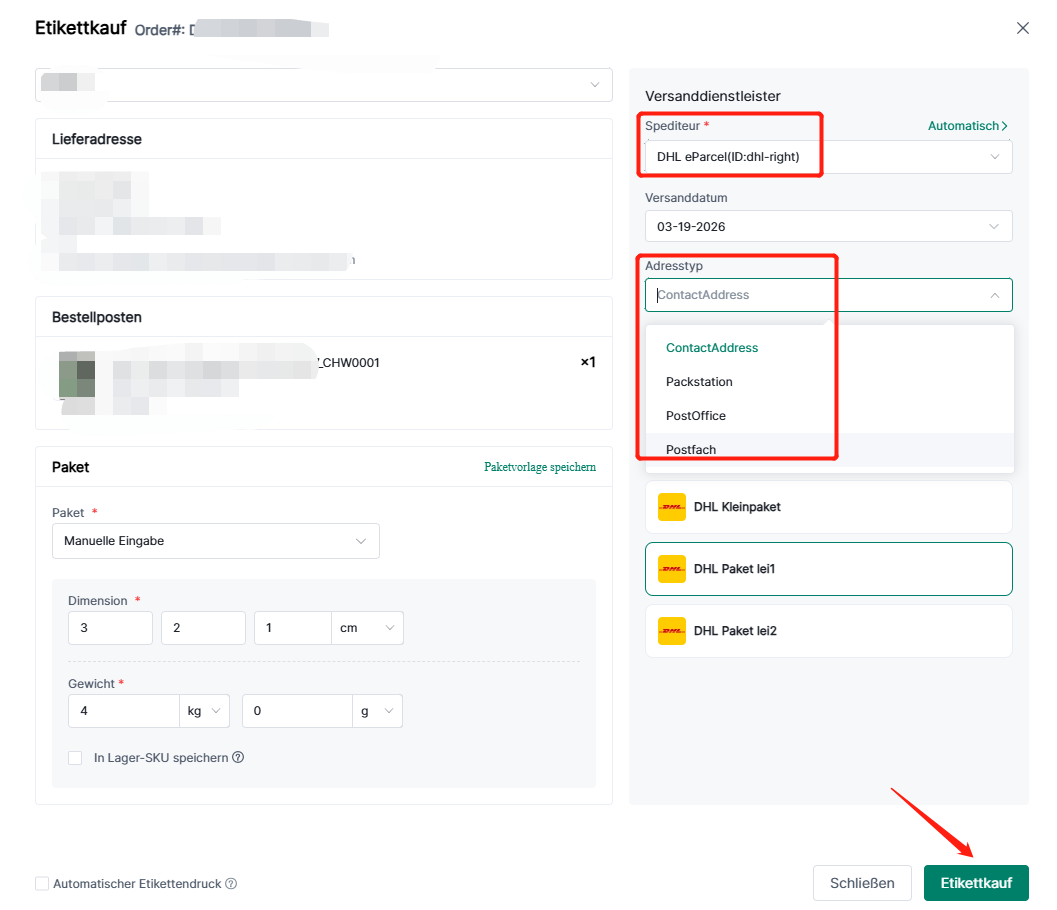Screen dimensions: 1057x910
Task: Change the cm dimension unit dropdown
Action: point(368,628)
